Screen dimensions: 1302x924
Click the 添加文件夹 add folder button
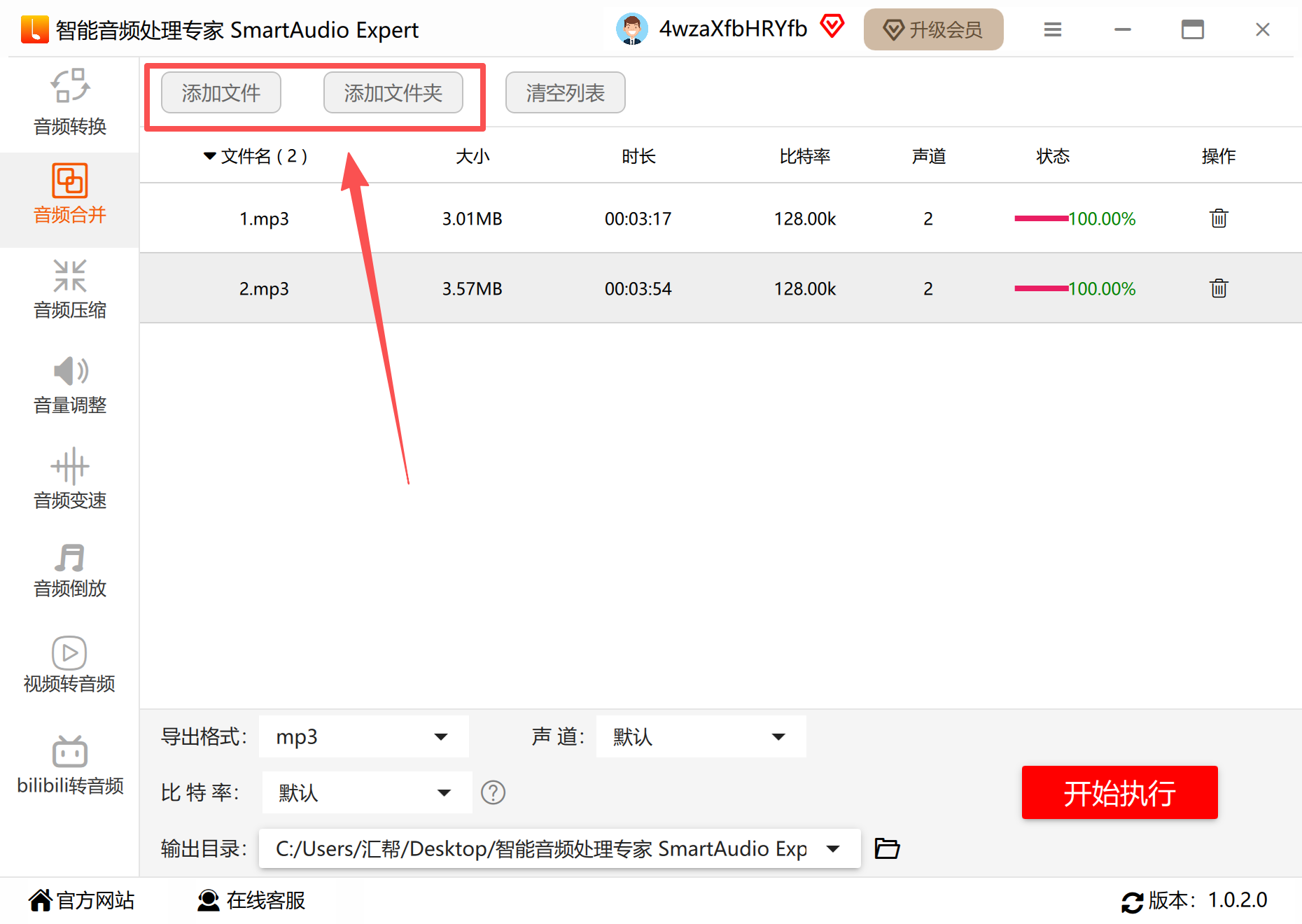click(393, 92)
